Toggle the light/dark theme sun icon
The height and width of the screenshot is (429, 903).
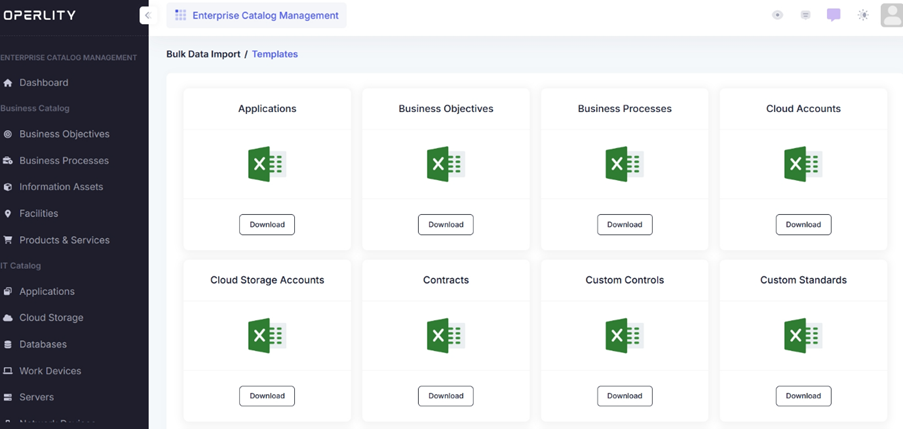[863, 15]
